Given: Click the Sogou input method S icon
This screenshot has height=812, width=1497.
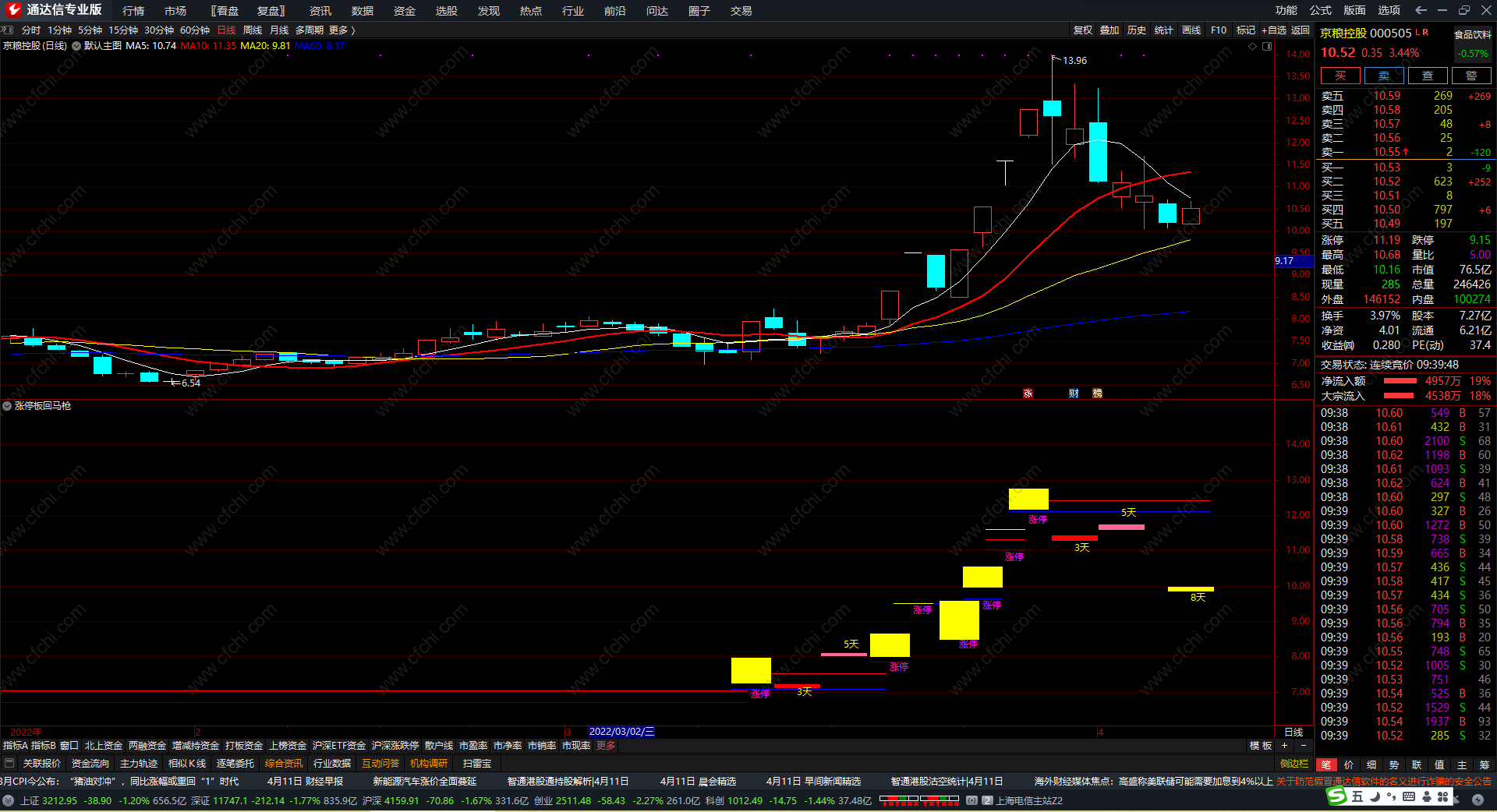Looking at the screenshot, I should [1337, 796].
